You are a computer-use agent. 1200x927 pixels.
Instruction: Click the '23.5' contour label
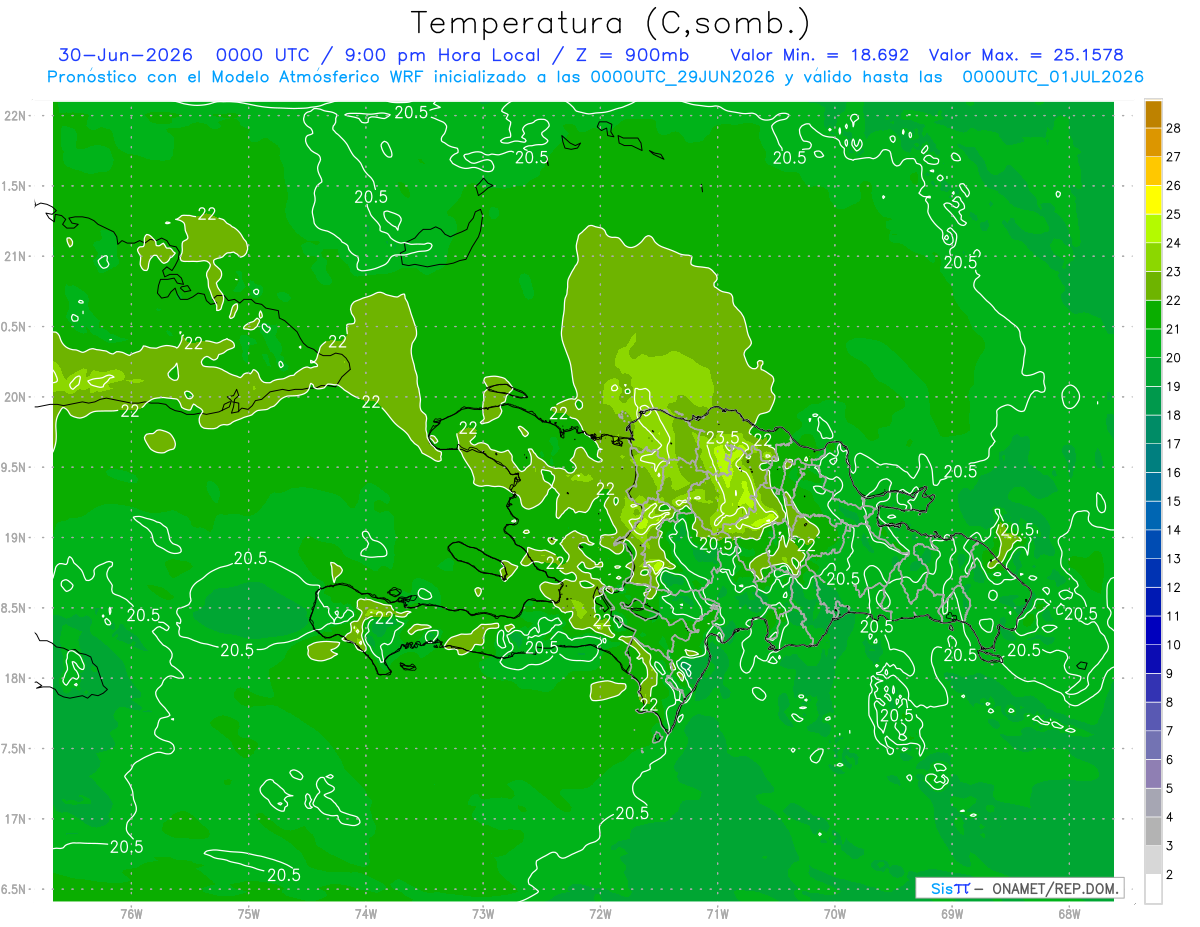pos(723,438)
